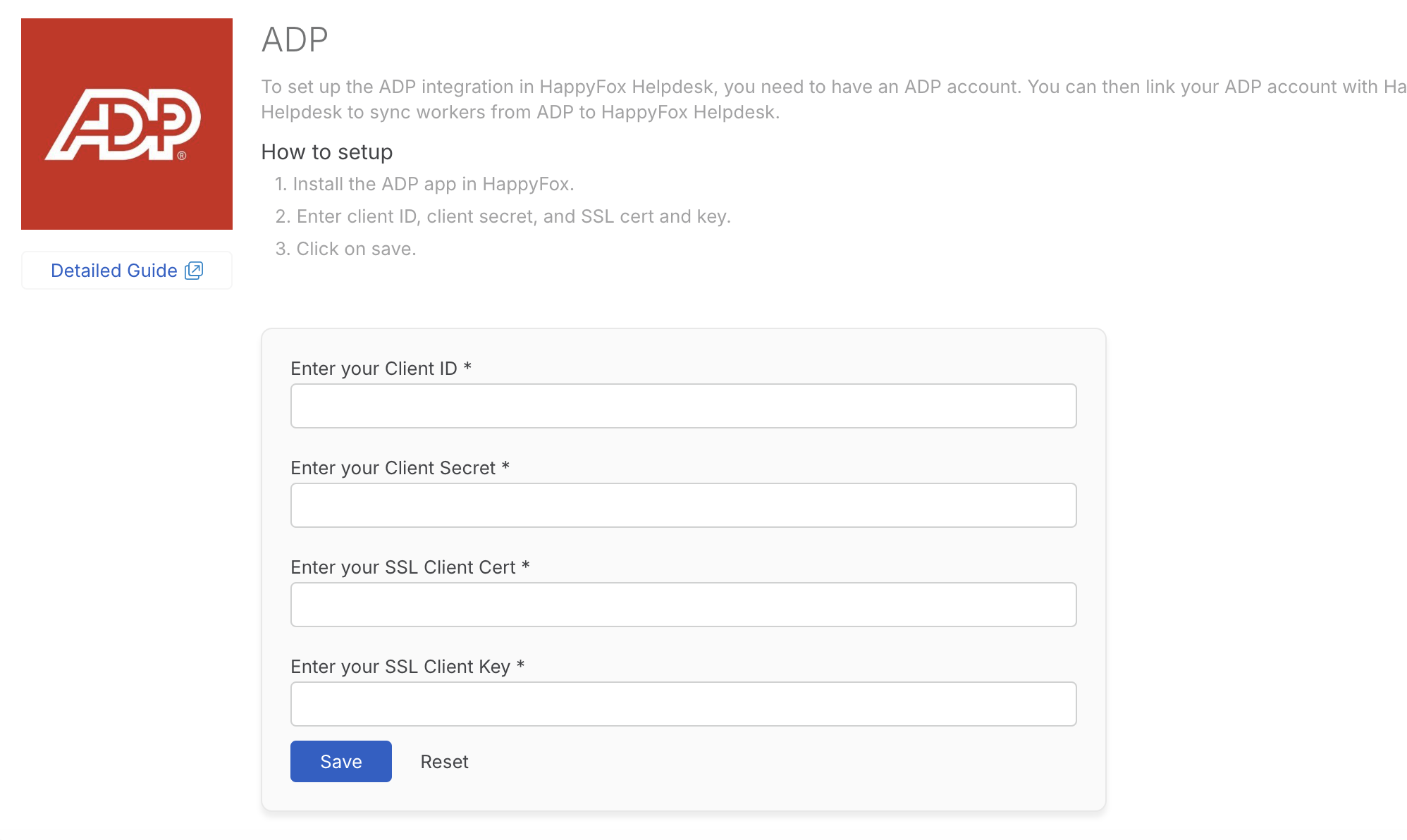Click the 'Enter your Client Secret' label

400,468
